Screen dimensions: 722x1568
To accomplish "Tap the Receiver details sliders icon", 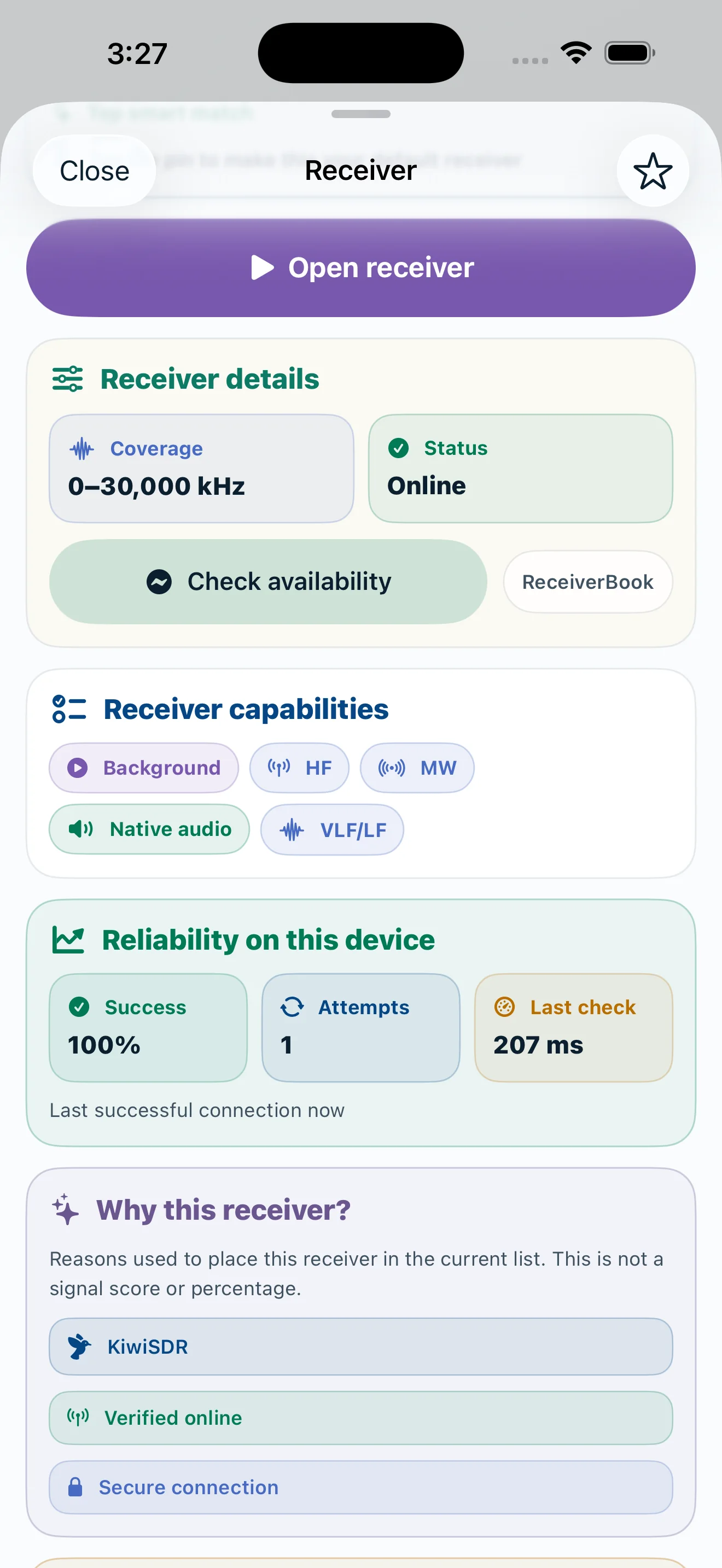I will (x=68, y=379).
